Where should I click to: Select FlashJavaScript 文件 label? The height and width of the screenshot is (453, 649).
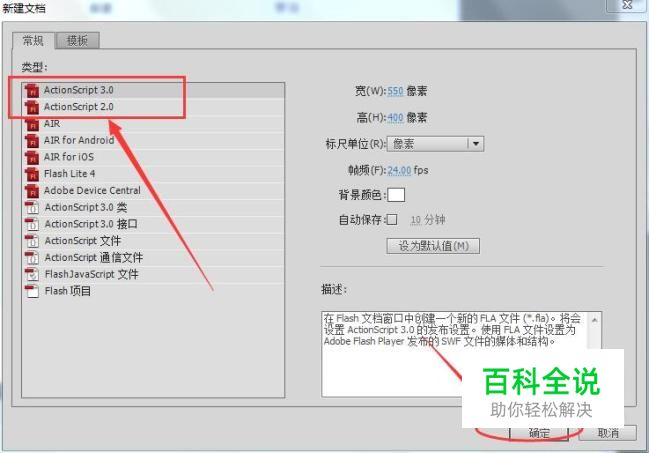click(x=91, y=274)
